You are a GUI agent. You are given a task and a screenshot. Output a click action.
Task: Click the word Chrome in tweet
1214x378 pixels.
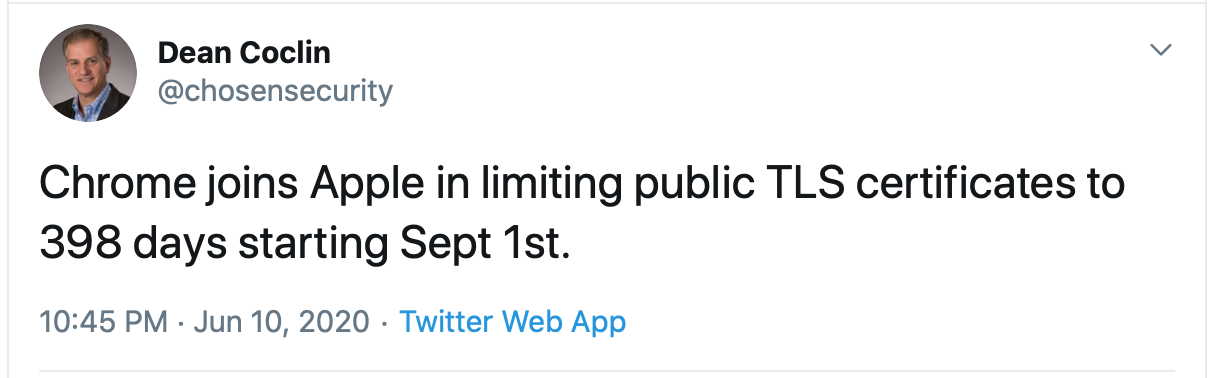100,185
